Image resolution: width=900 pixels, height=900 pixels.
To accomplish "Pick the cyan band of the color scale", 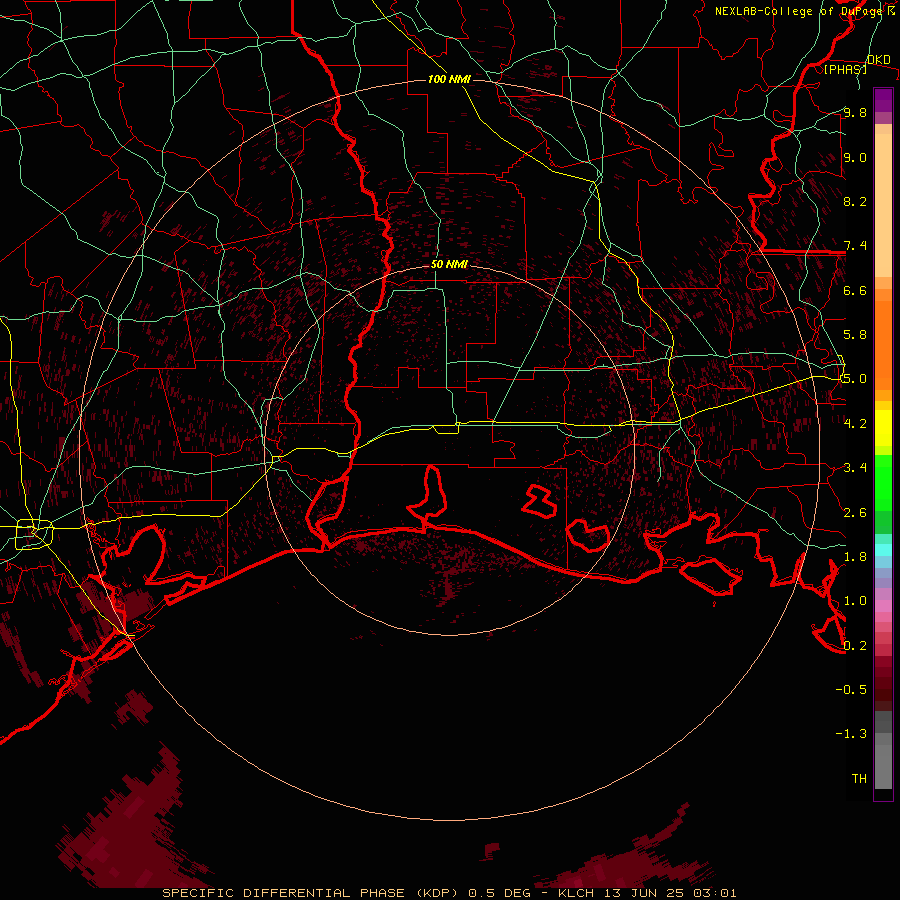I will click(883, 550).
